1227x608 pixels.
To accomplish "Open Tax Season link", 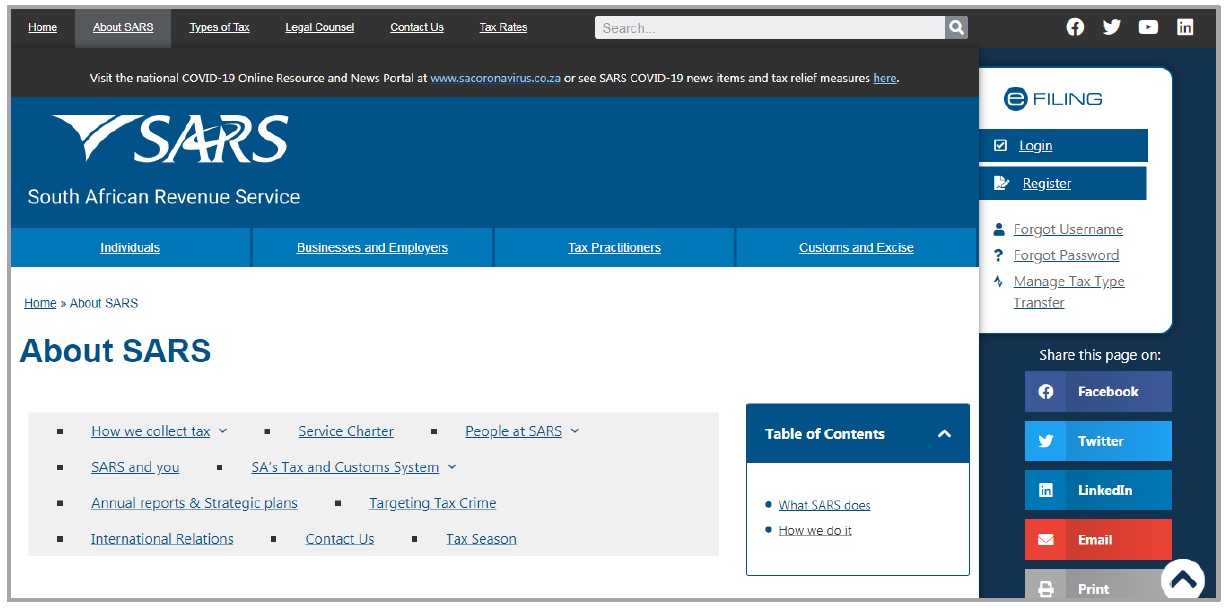I will coord(481,539).
